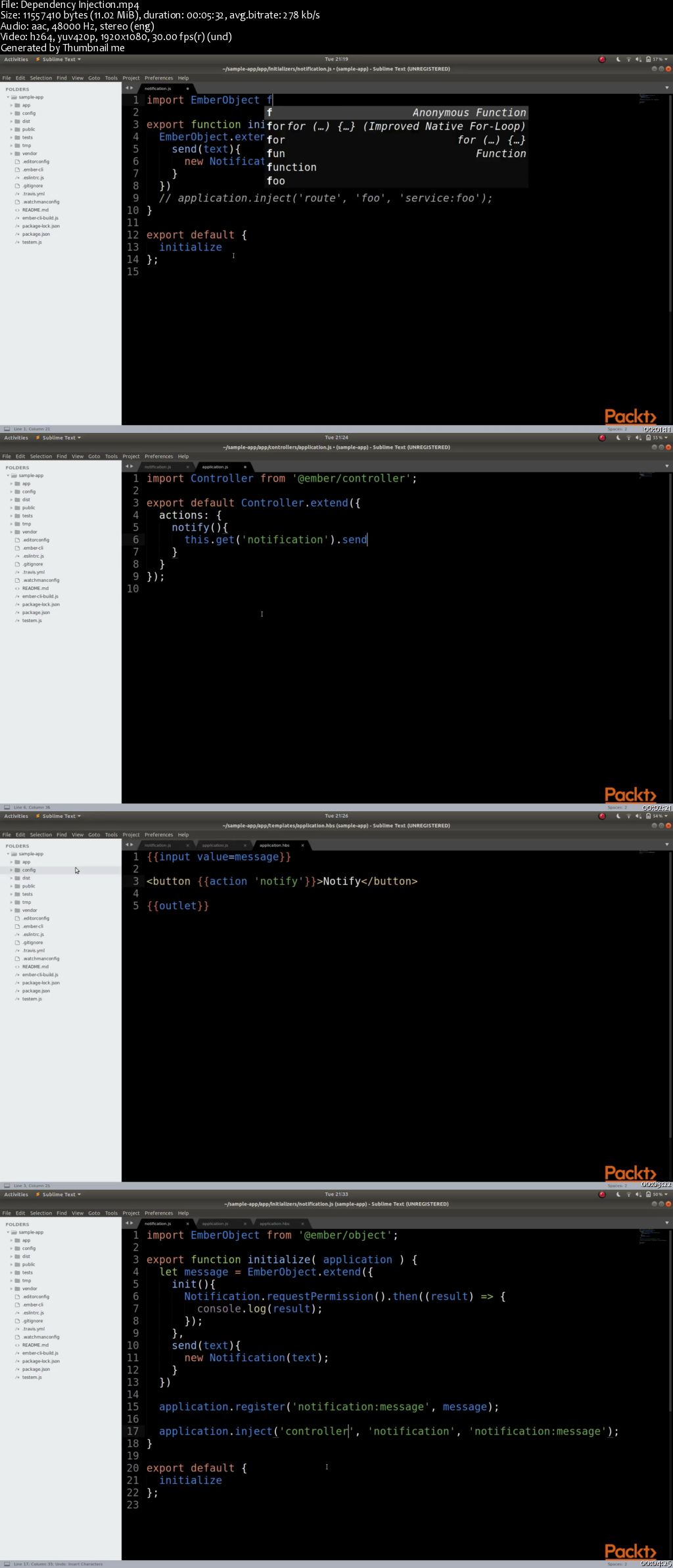Click the battery 50% indicator in the 21:33 frame

click(x=656, y=1194)
